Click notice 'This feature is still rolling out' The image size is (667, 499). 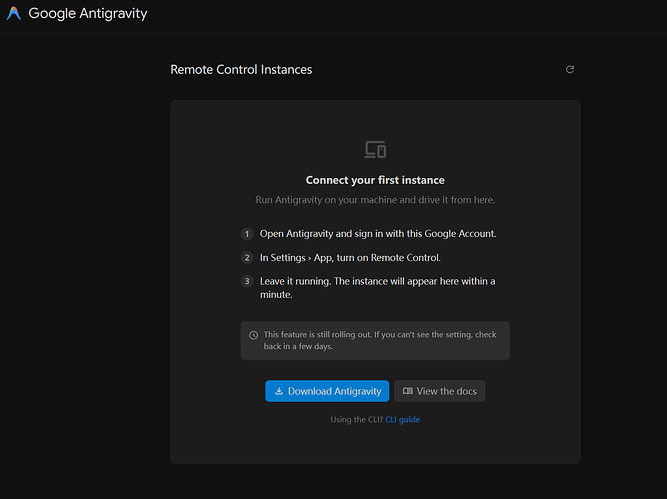380,340
